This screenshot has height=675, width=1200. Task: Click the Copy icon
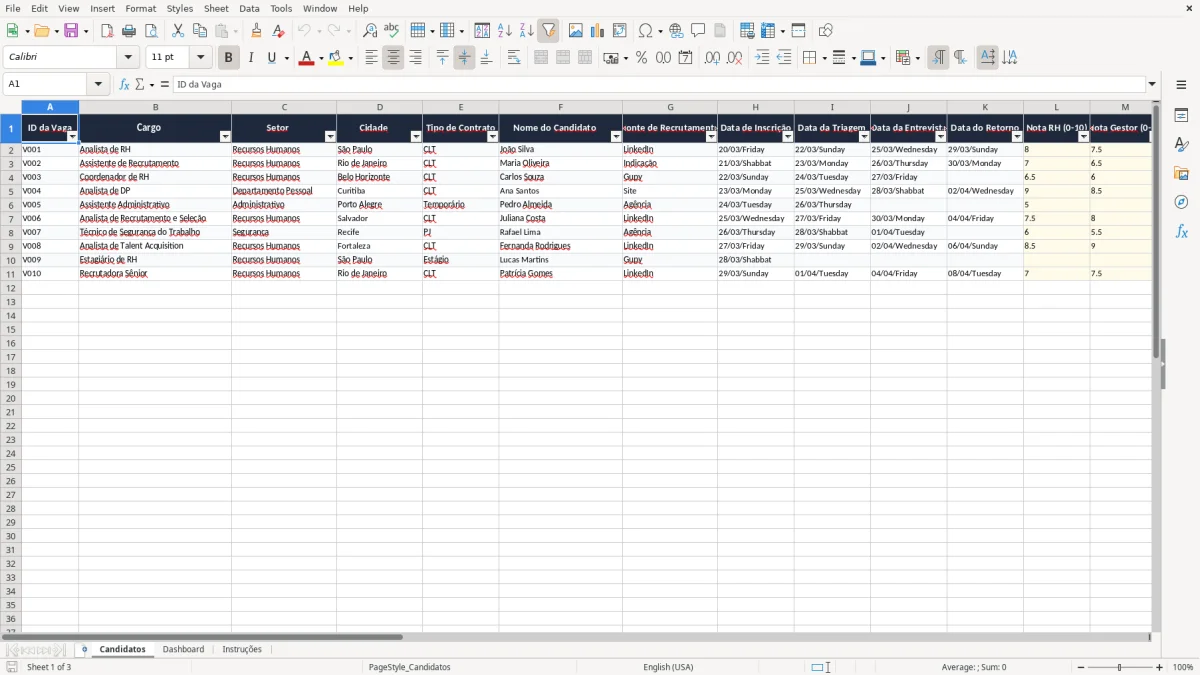[x=200, y=31]
